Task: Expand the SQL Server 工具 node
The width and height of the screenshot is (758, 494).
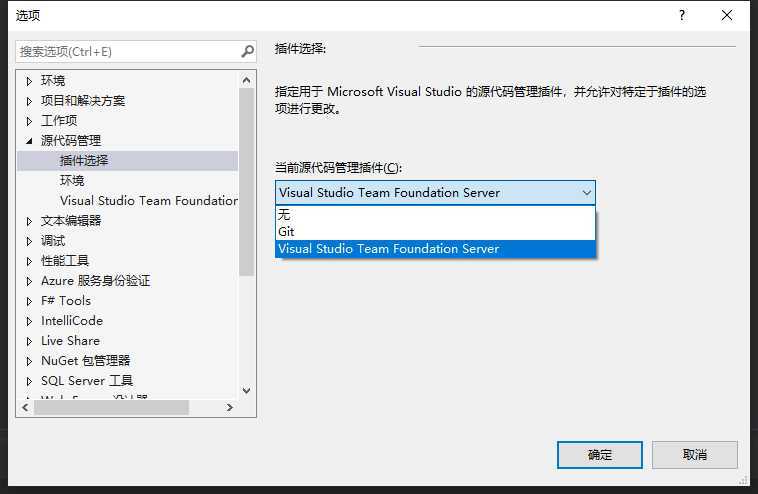Action: (29, 381)
